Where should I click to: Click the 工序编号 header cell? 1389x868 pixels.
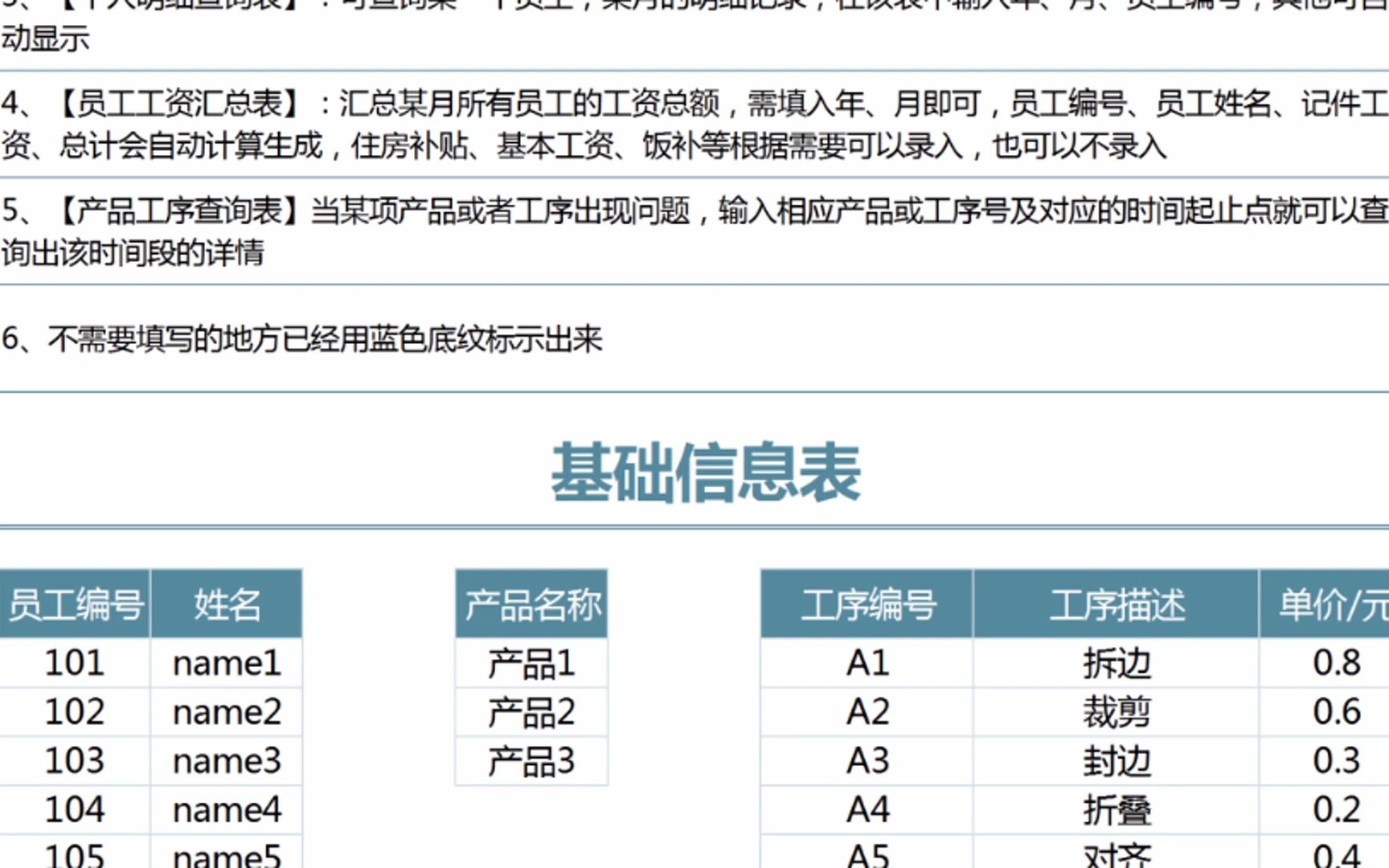867,604
